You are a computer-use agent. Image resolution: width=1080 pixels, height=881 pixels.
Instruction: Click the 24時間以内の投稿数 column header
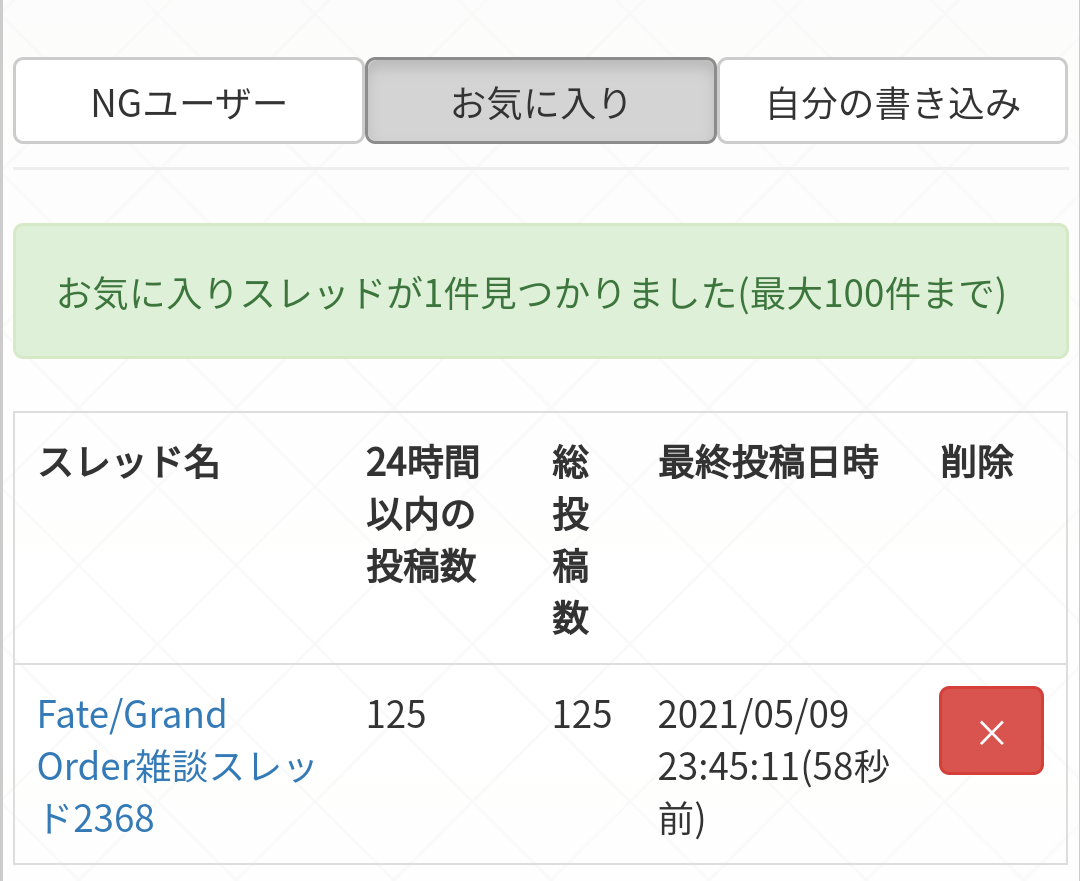422,515
